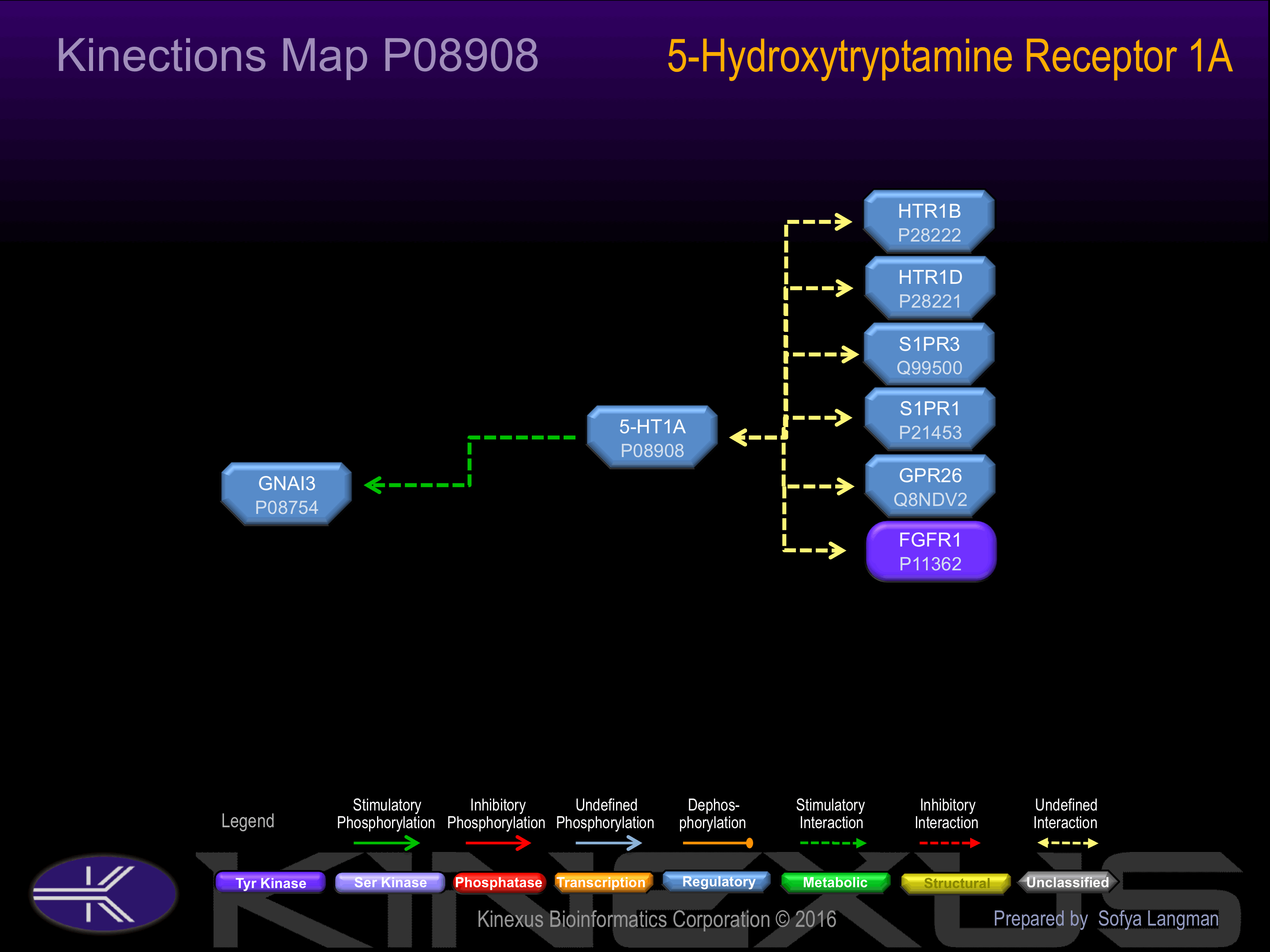Open the purple FGFR1 P11362 node
1270x952 pixels.
point(931,551)
